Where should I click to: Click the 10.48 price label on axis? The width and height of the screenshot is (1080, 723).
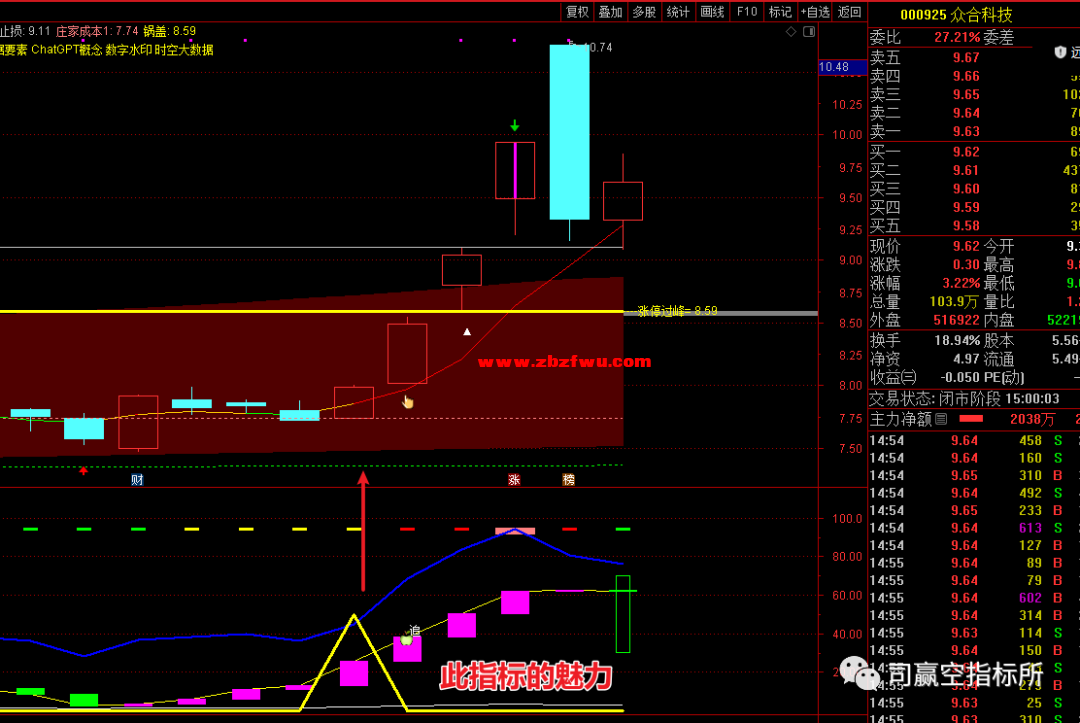[833, 67]
